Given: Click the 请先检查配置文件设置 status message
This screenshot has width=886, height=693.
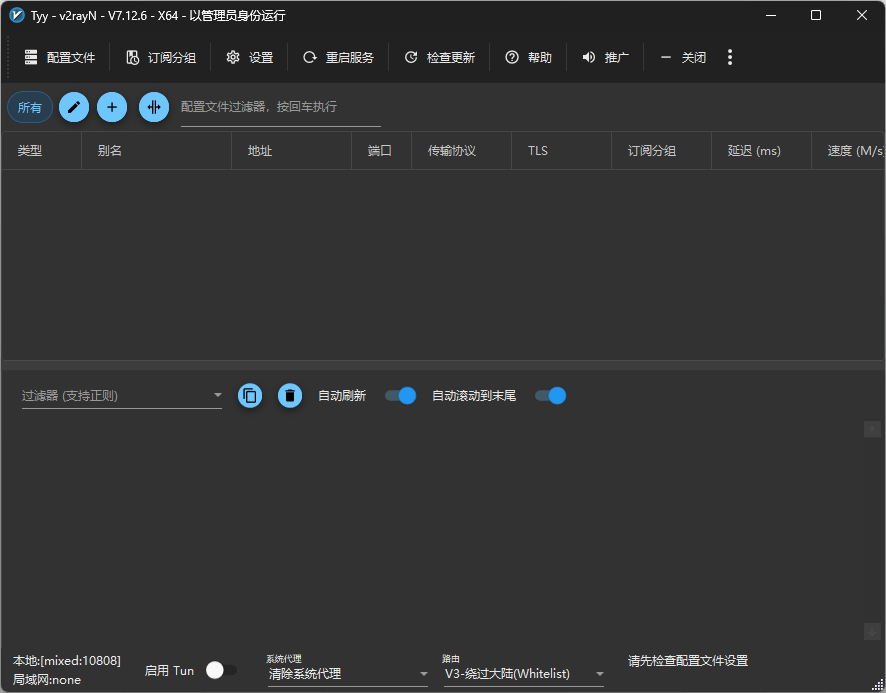Looking at the screenshot, I should click(688, 661).
